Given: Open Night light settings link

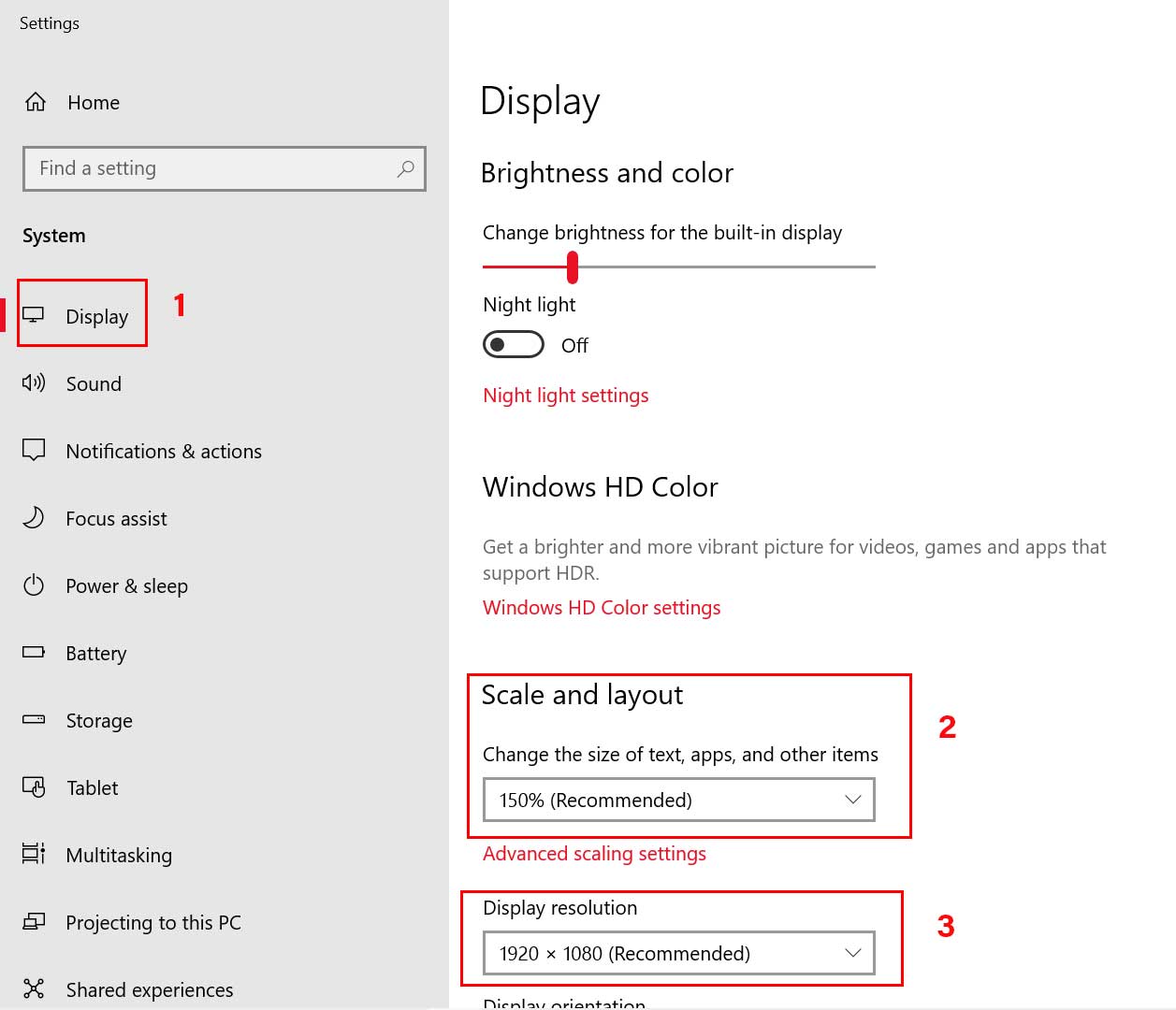Looking at the screenshot, I should point(566,396).
